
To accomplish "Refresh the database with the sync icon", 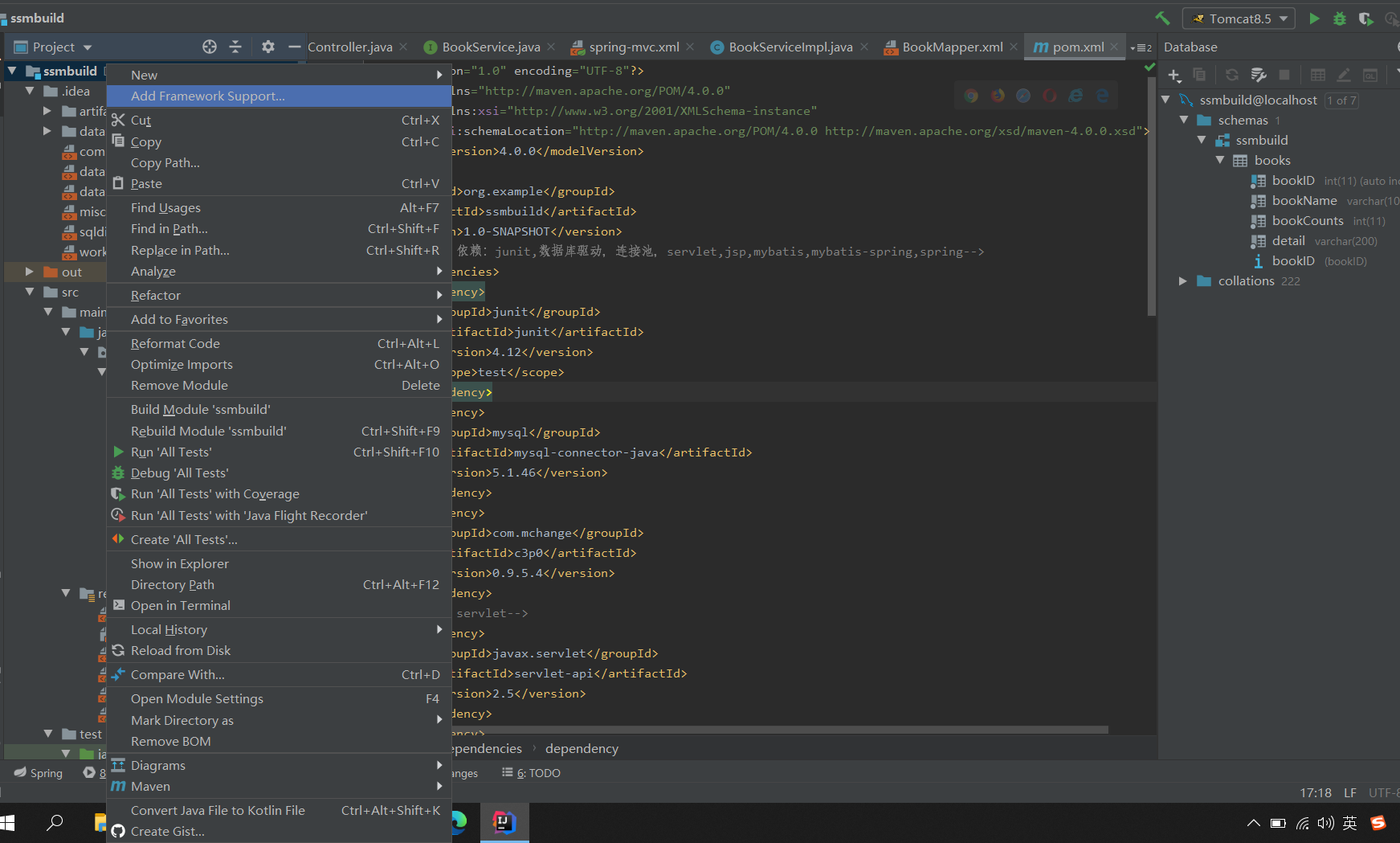I will pyautogui.click(x=1231, y=75).
